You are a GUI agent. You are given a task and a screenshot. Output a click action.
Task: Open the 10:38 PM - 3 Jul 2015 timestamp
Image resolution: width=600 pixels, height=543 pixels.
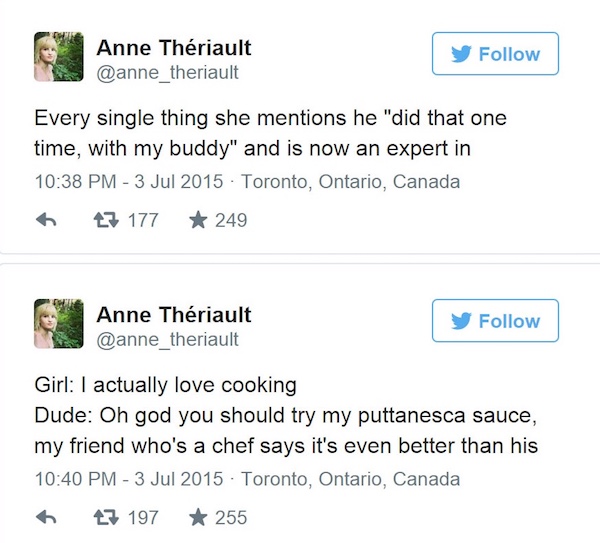(129, 181)
